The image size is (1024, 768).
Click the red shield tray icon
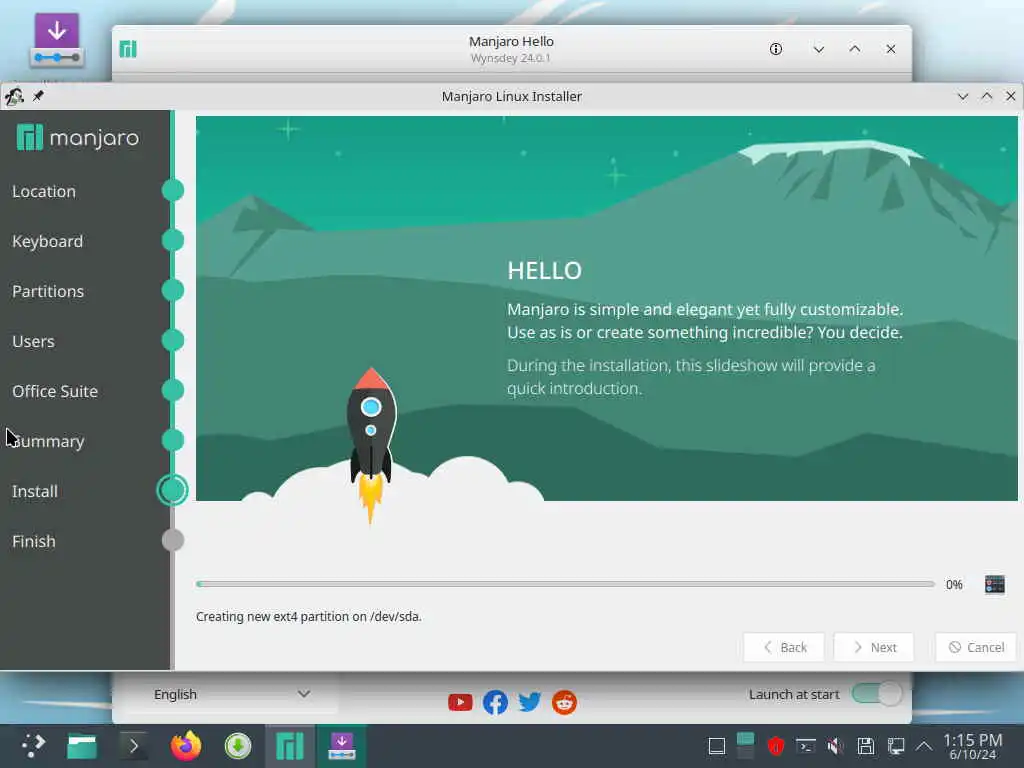point(776,746)
